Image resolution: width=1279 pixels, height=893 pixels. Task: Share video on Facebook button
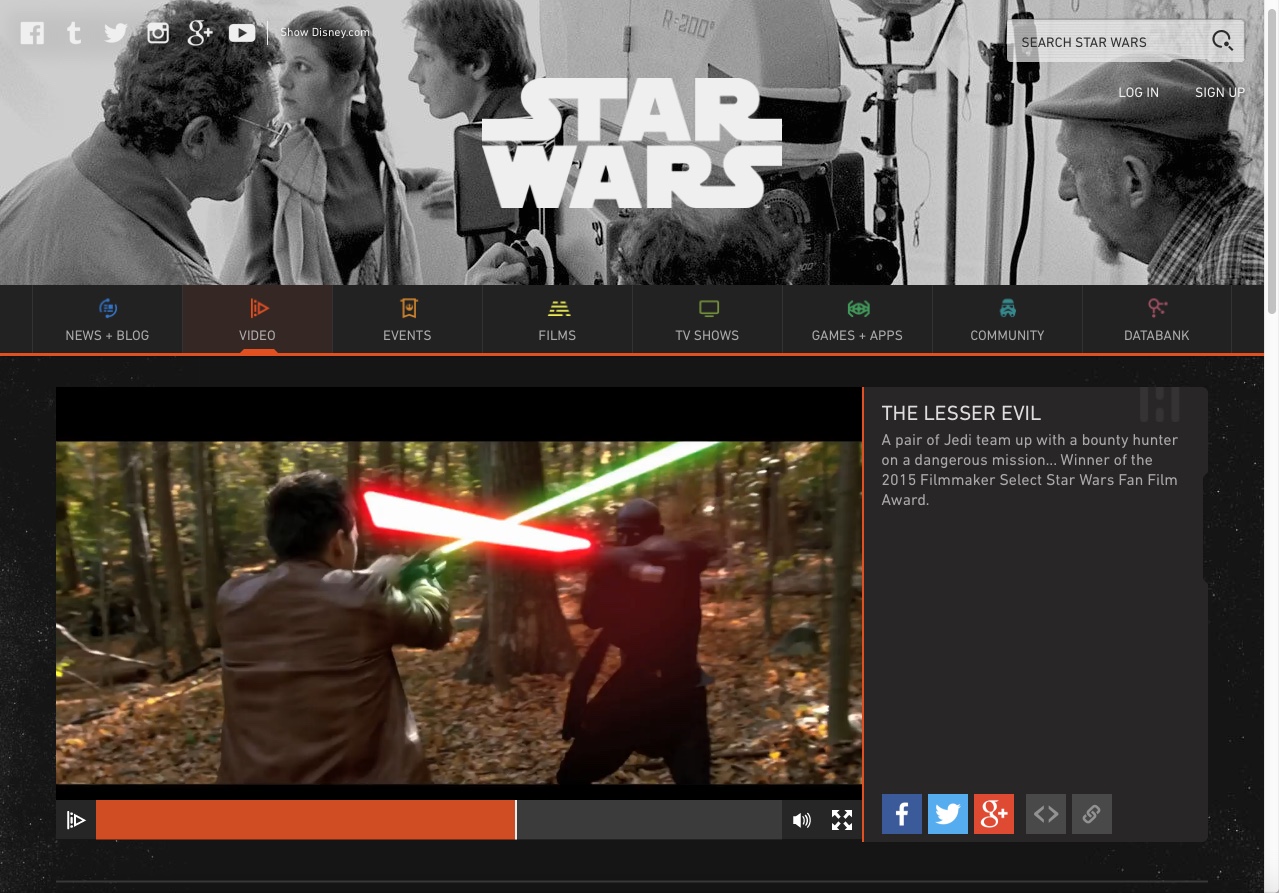click(901, 814)
